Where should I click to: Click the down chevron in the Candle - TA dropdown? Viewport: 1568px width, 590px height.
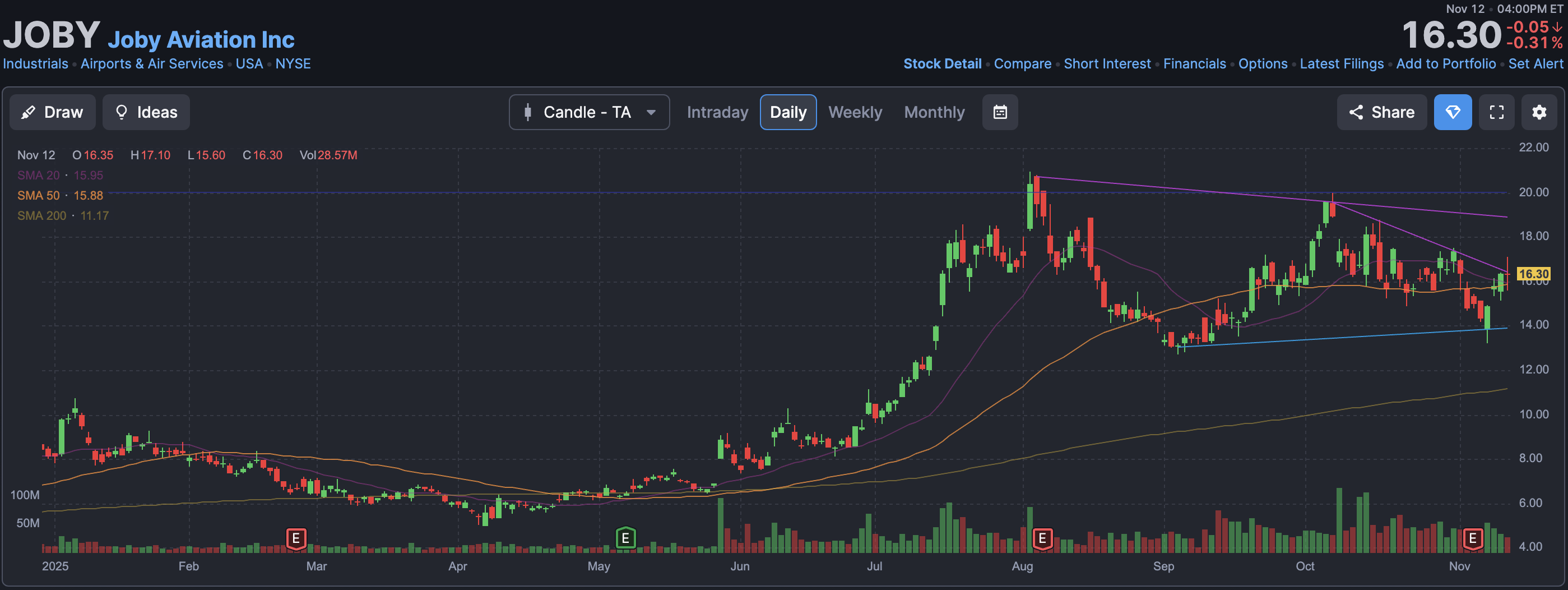[x=651, y=112]
